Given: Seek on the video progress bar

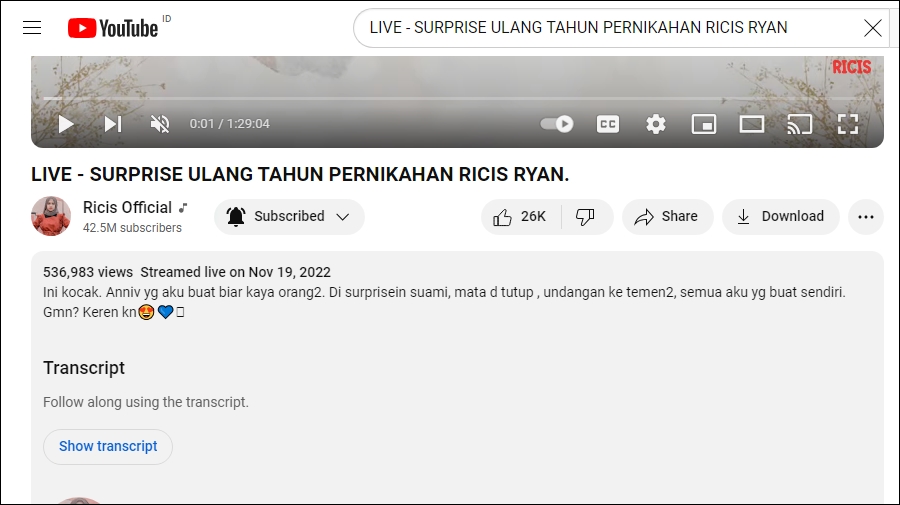Looking at the screenshot, I should tap(457, 99).
